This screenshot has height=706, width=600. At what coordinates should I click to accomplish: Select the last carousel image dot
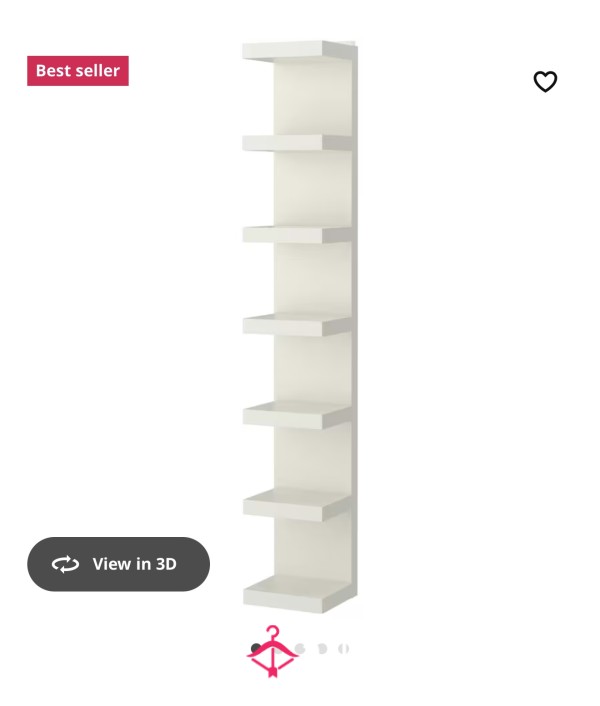(x=343, y=648)
